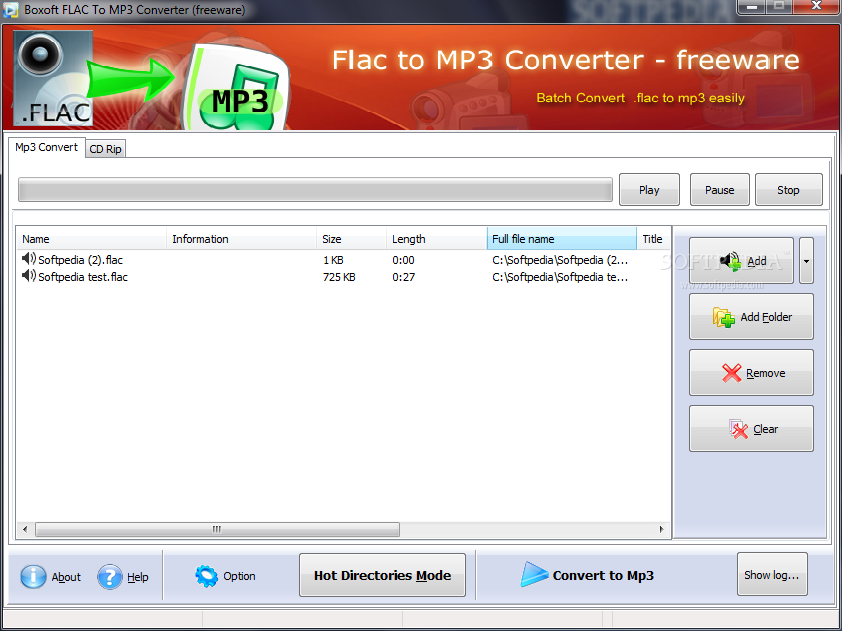Viewport: 842px width, 631px height.
Task: Click the Help question mark icon
Action: point(110,576)
